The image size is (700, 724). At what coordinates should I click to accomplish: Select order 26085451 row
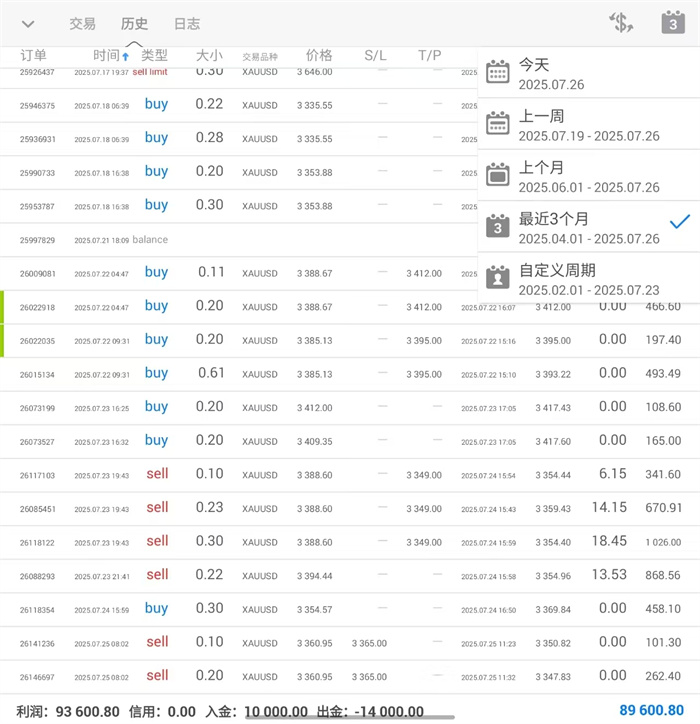350,509
